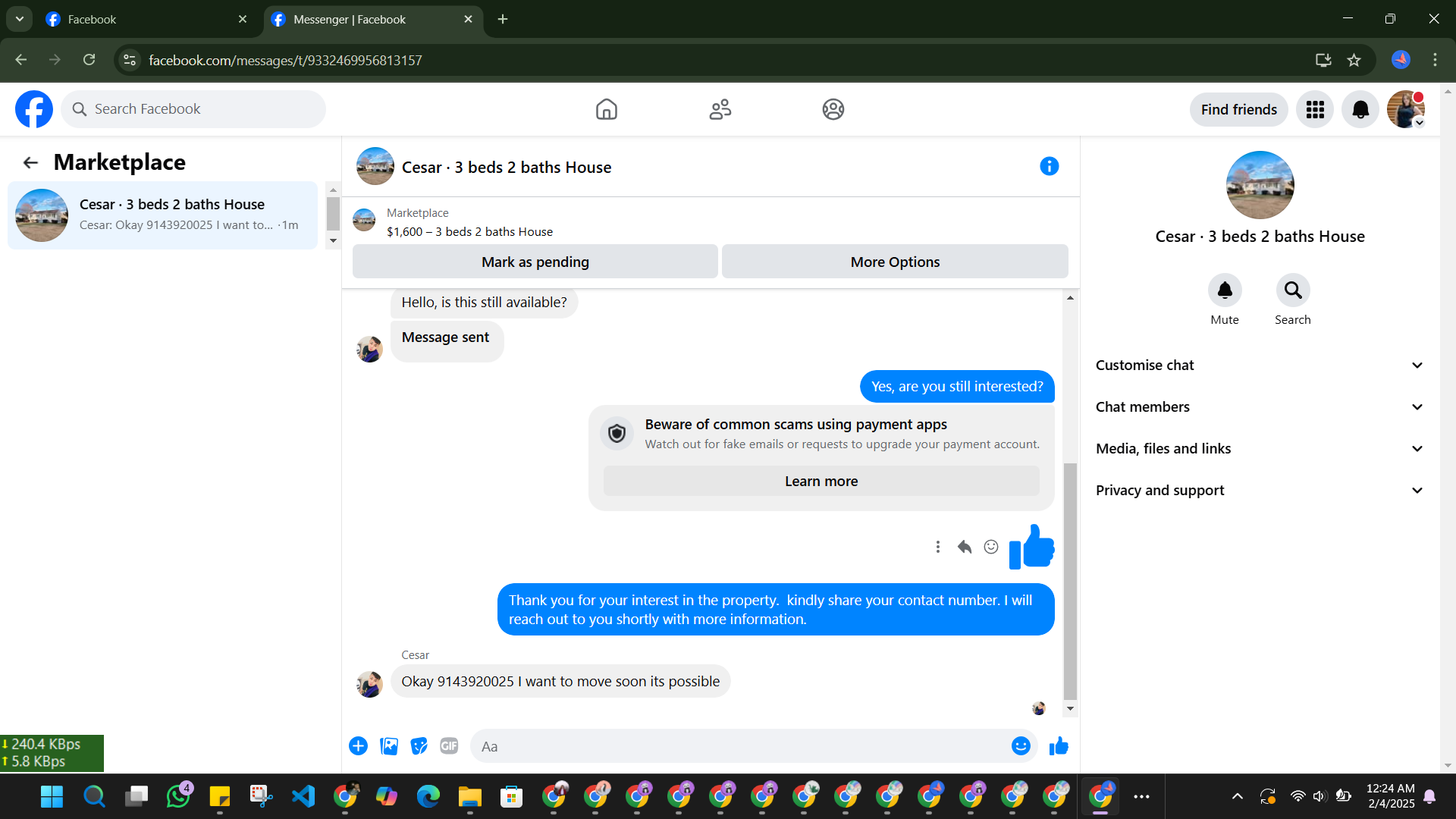Close the Messenger browser tab
Image resolution: width=1456 pixels, height=819 pixels.
tap(468, 19)
